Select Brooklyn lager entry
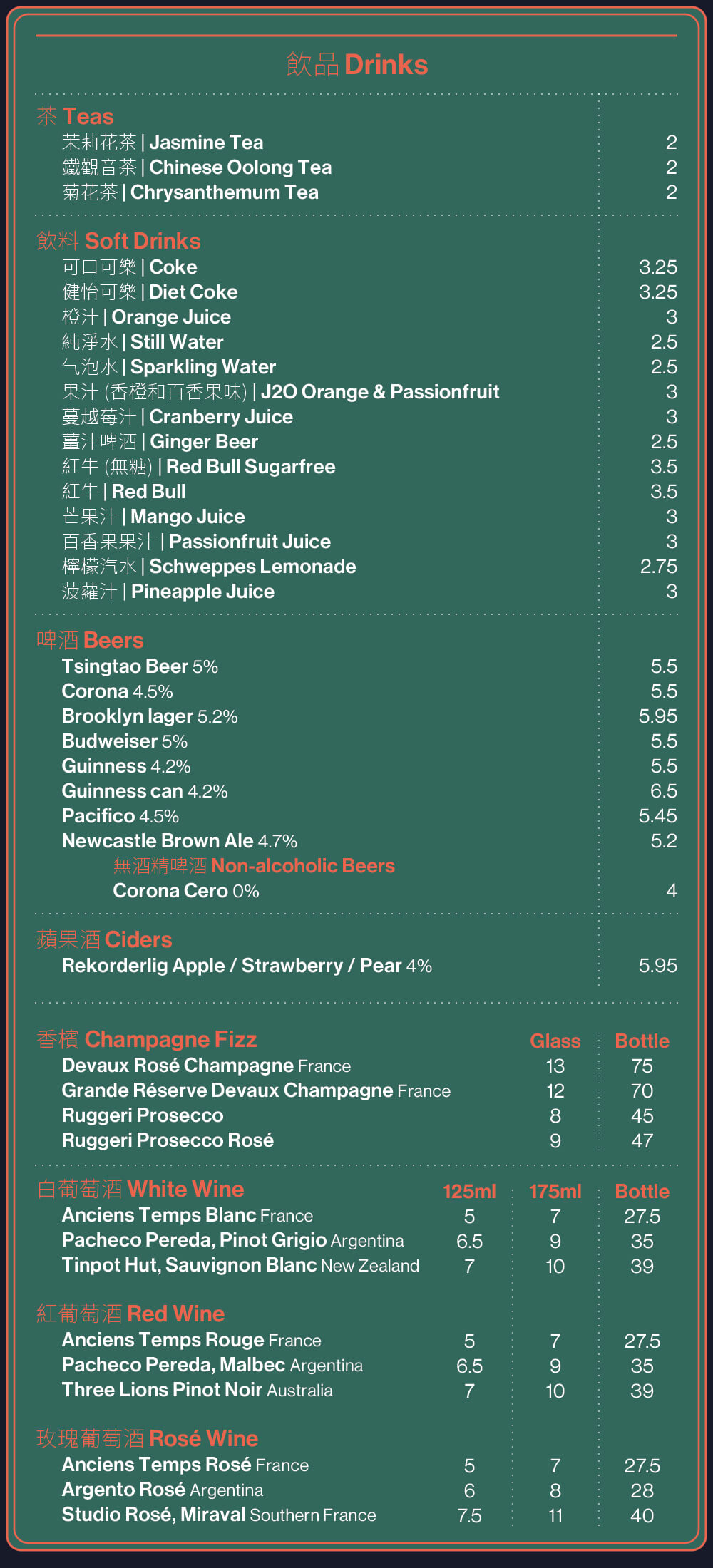The height and width of the screenshot is (1568, 713). pos(150,716)
